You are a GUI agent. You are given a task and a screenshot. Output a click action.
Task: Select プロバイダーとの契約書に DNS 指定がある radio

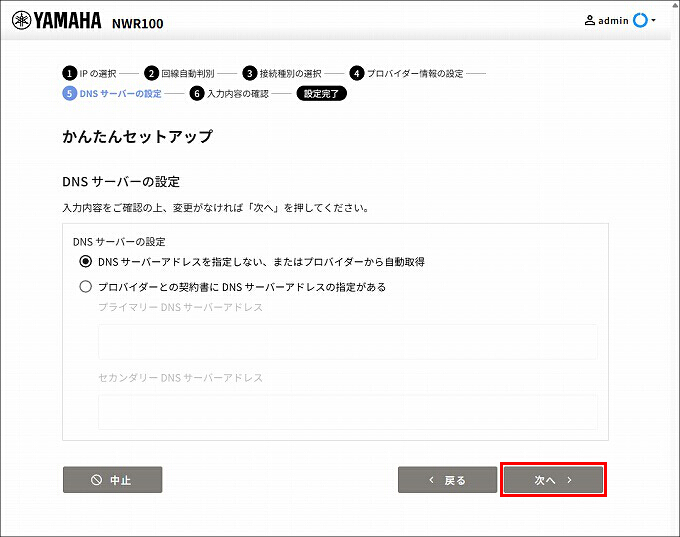pos(85,286)
